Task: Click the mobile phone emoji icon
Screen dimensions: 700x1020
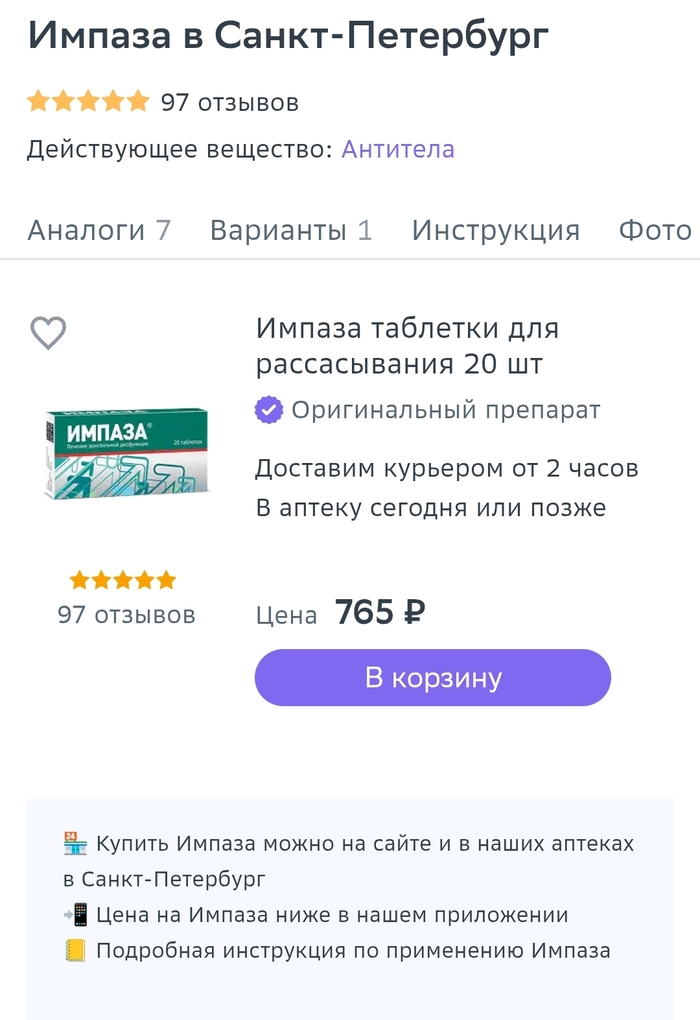Action: coord(75,915)
